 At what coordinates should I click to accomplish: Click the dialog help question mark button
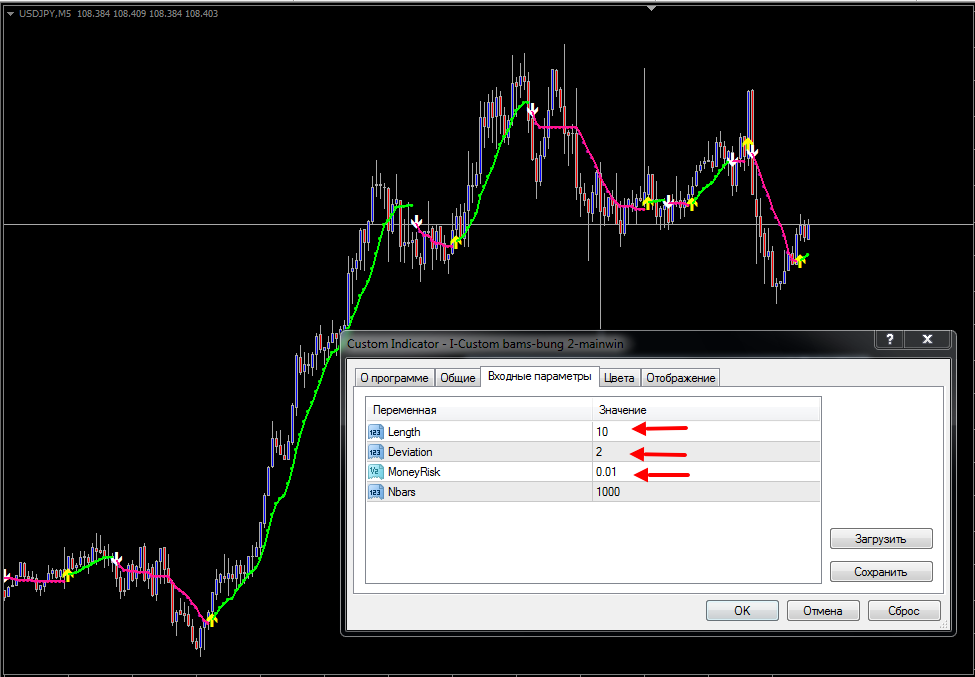tap(889, 339)
